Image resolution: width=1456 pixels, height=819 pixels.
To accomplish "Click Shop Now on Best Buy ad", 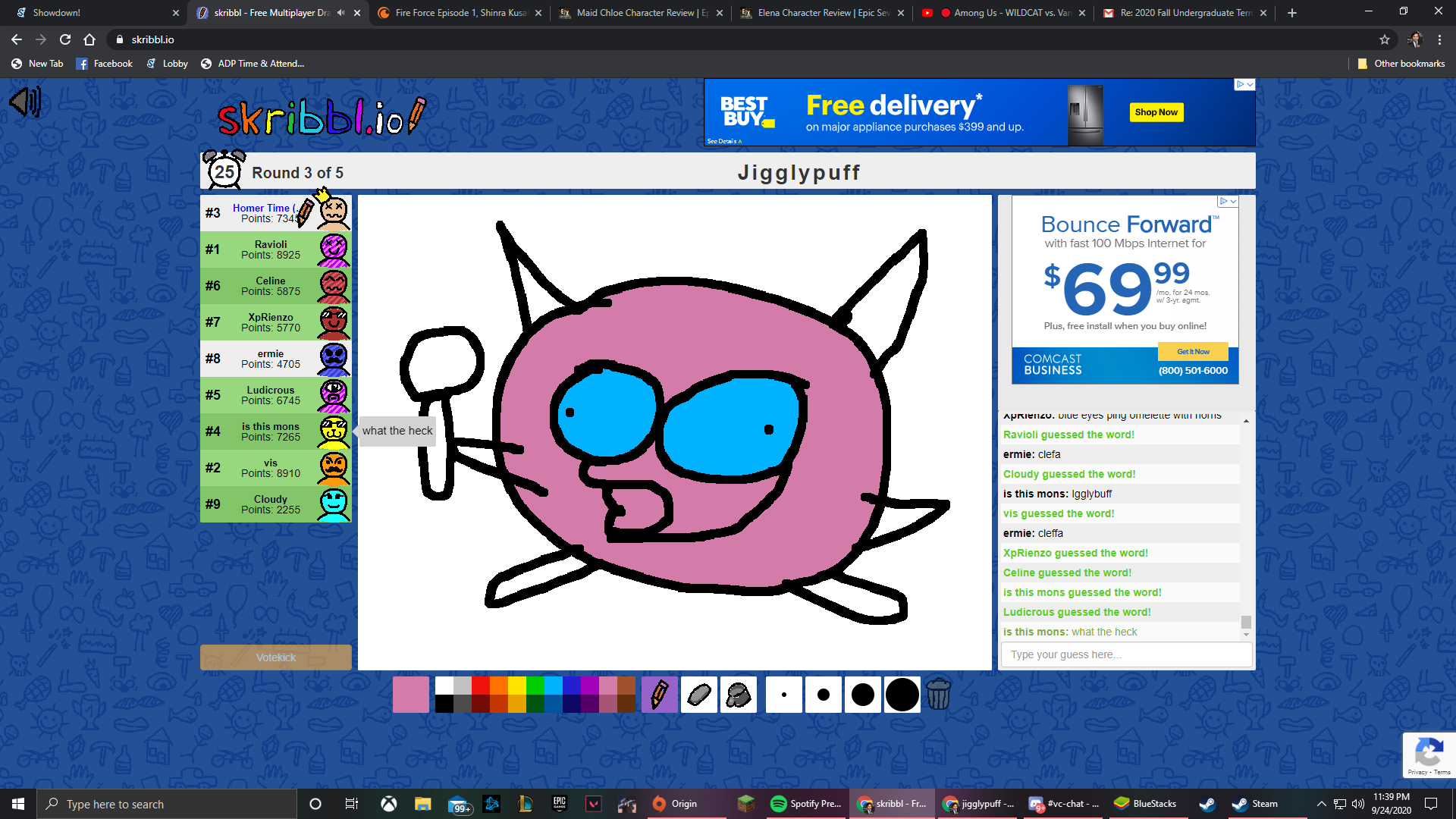I will tap(1156, 112).
